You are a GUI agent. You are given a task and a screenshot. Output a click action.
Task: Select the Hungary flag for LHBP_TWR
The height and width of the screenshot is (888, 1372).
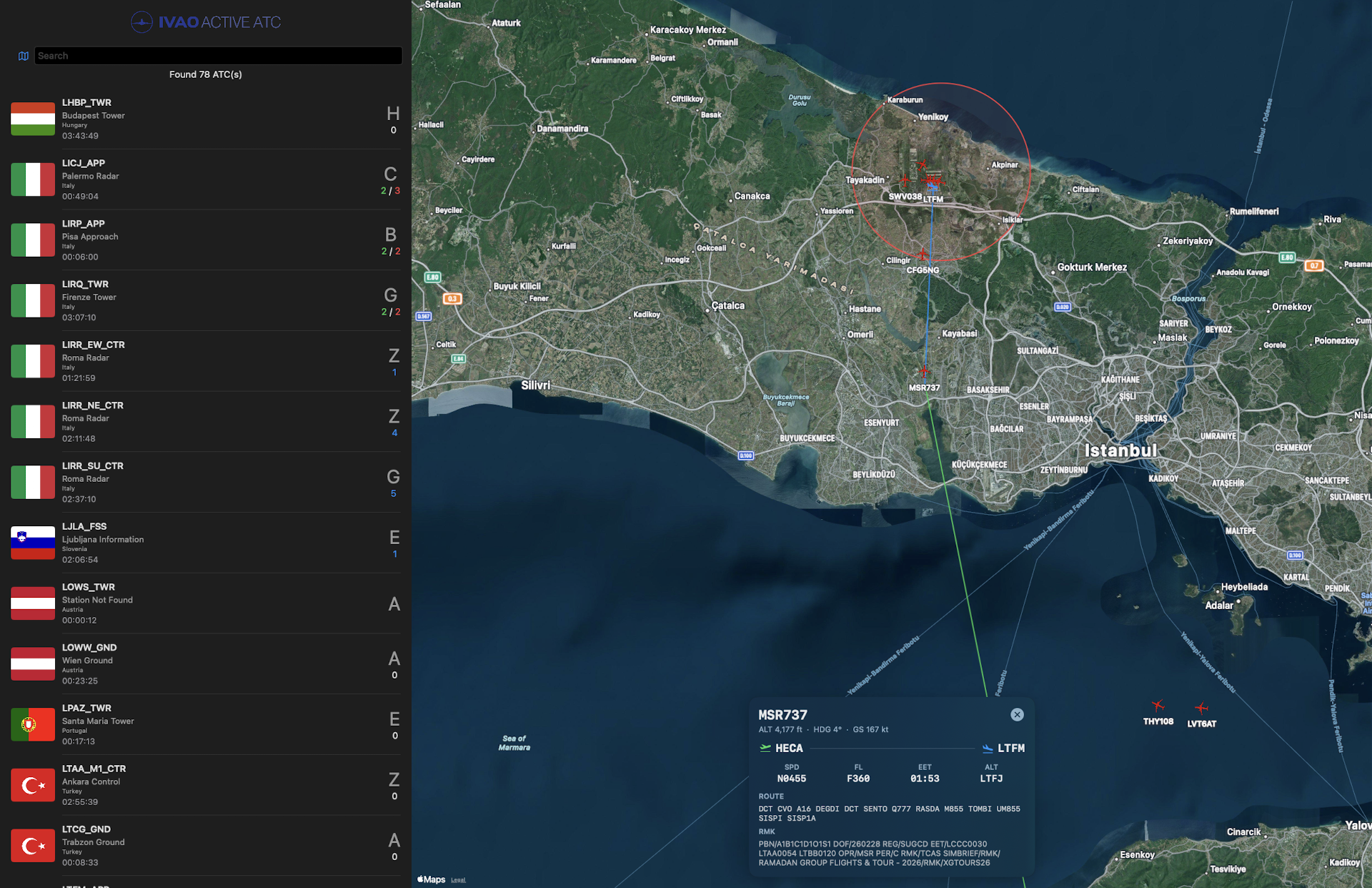pyautogui.click(x=32, y=119)
